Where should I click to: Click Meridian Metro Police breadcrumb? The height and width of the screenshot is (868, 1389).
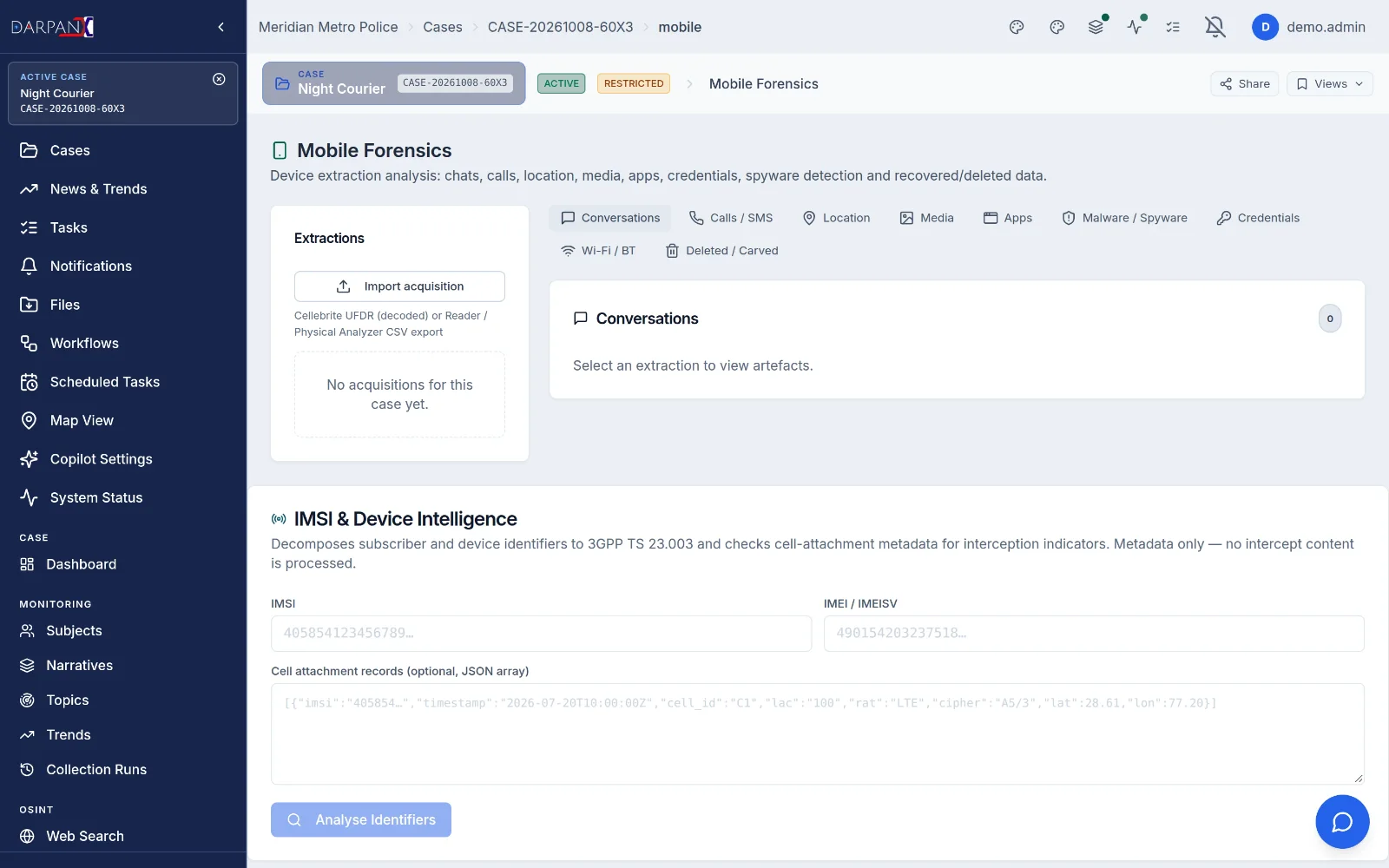328,27
